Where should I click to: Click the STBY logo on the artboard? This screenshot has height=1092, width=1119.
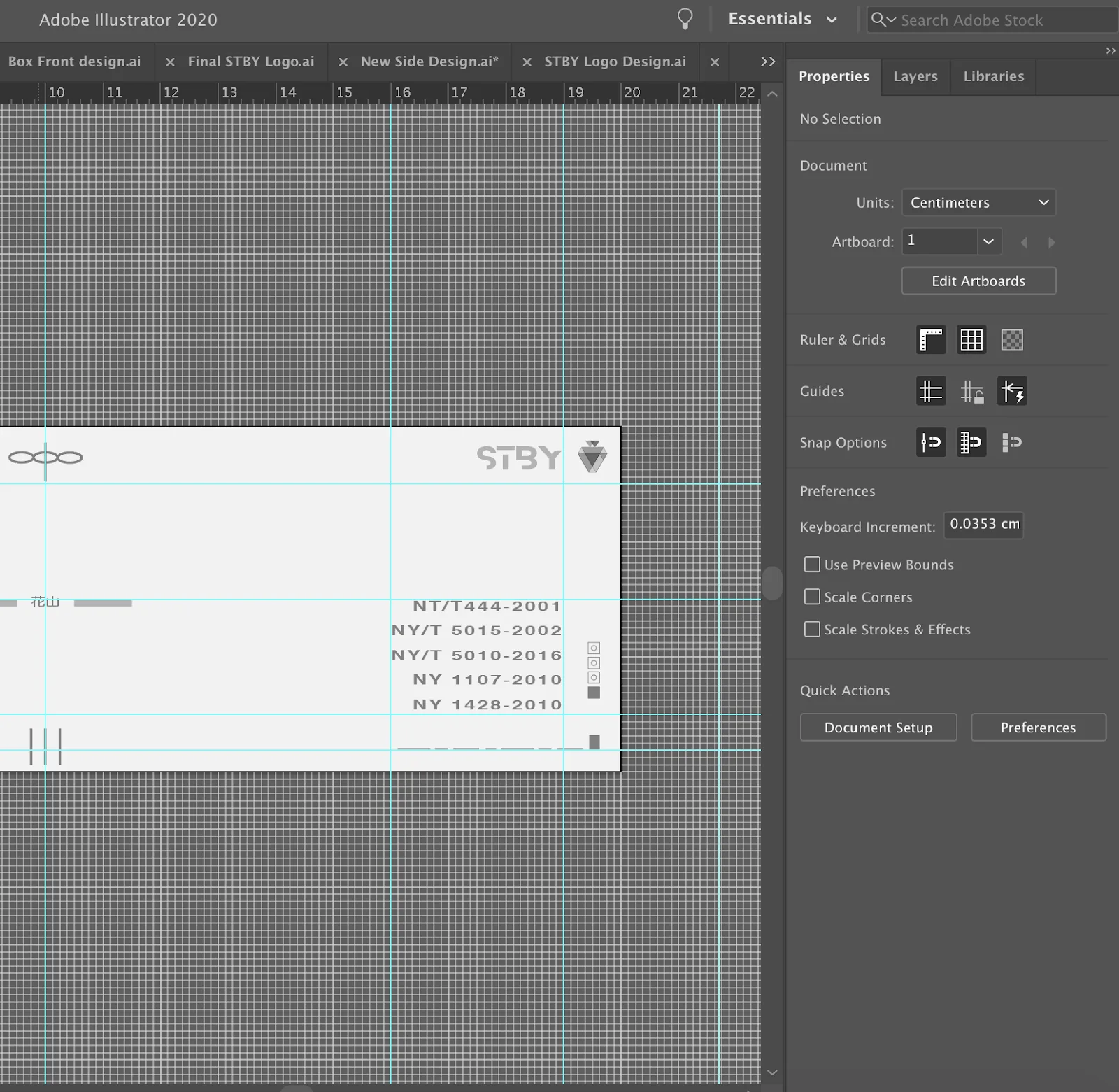pos(519,458)
